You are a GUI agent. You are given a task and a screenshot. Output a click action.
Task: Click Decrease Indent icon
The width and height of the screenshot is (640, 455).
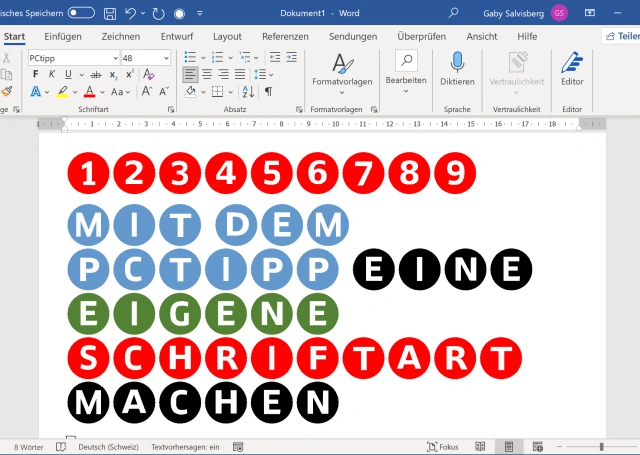click(x=275, y=58)
